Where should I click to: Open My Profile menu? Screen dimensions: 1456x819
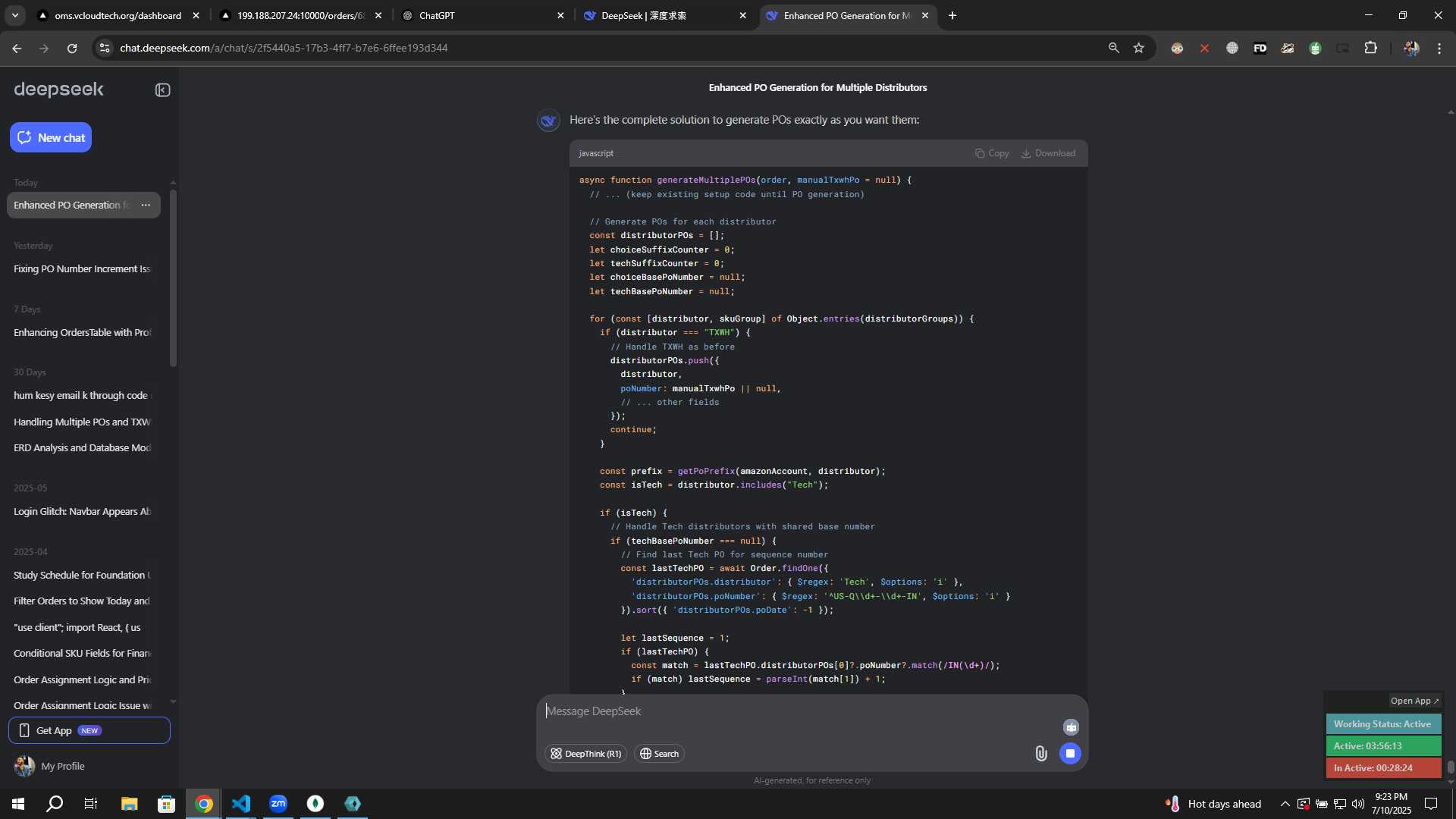point(49,766)
